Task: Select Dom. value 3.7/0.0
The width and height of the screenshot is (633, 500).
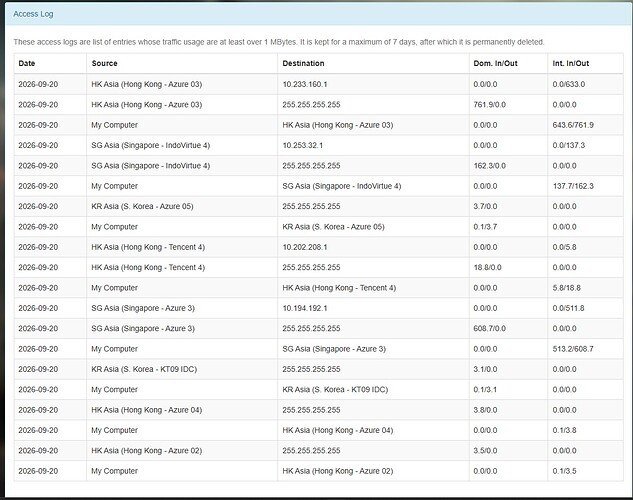Action: [485, 206]
